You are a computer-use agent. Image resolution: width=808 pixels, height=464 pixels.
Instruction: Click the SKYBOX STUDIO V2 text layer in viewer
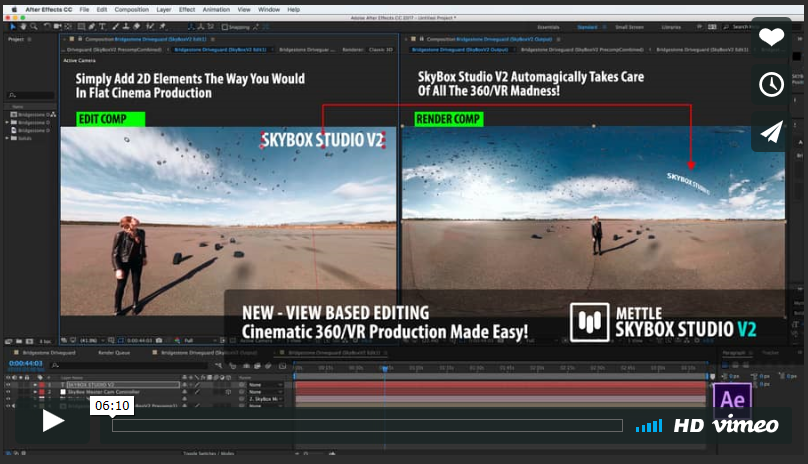[x=323, y=140]
